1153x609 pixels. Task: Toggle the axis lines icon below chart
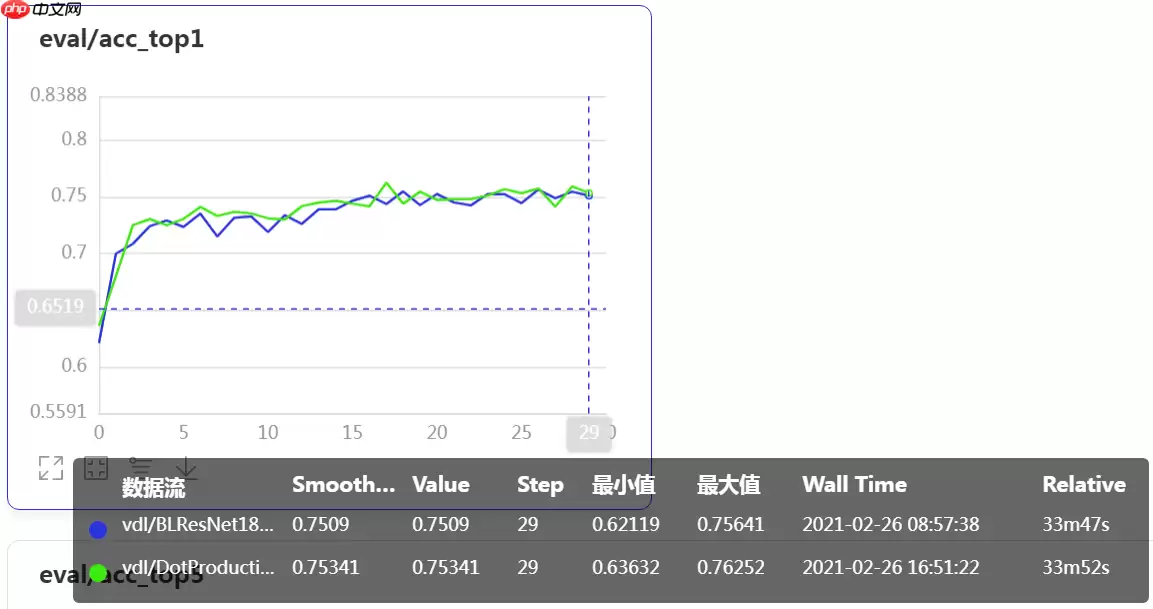[141, 468]
